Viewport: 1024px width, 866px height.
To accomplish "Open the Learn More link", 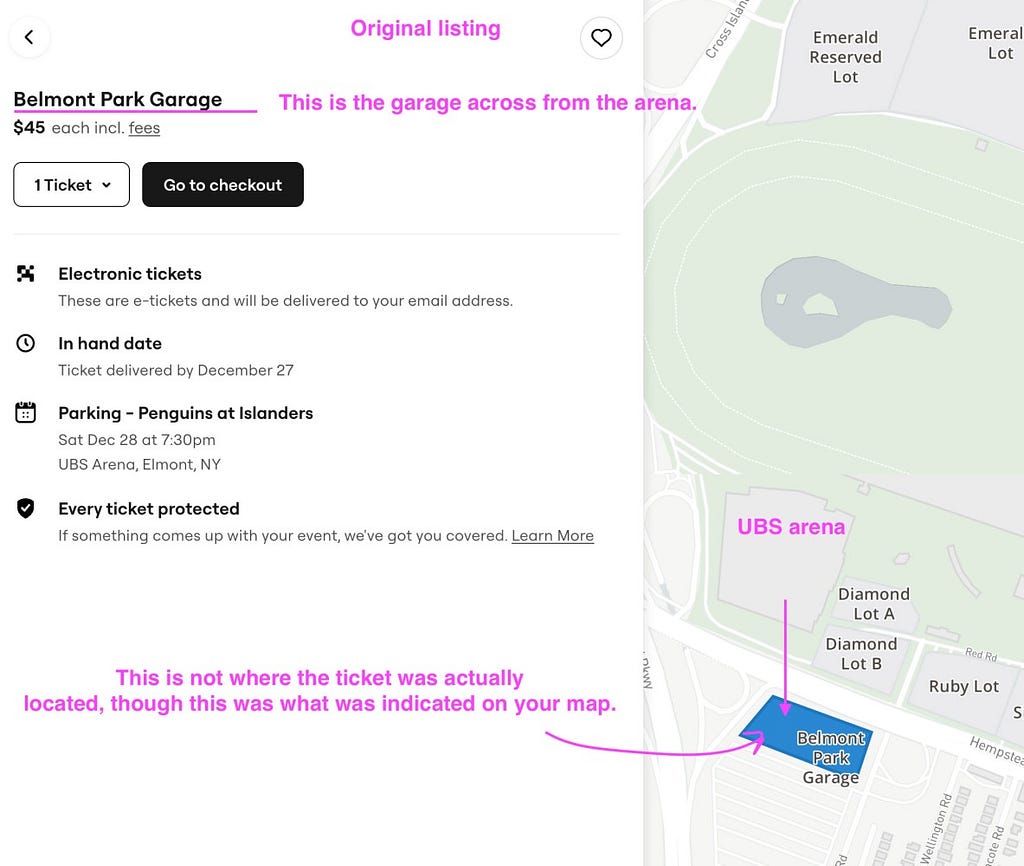I will tap(552, 536).
